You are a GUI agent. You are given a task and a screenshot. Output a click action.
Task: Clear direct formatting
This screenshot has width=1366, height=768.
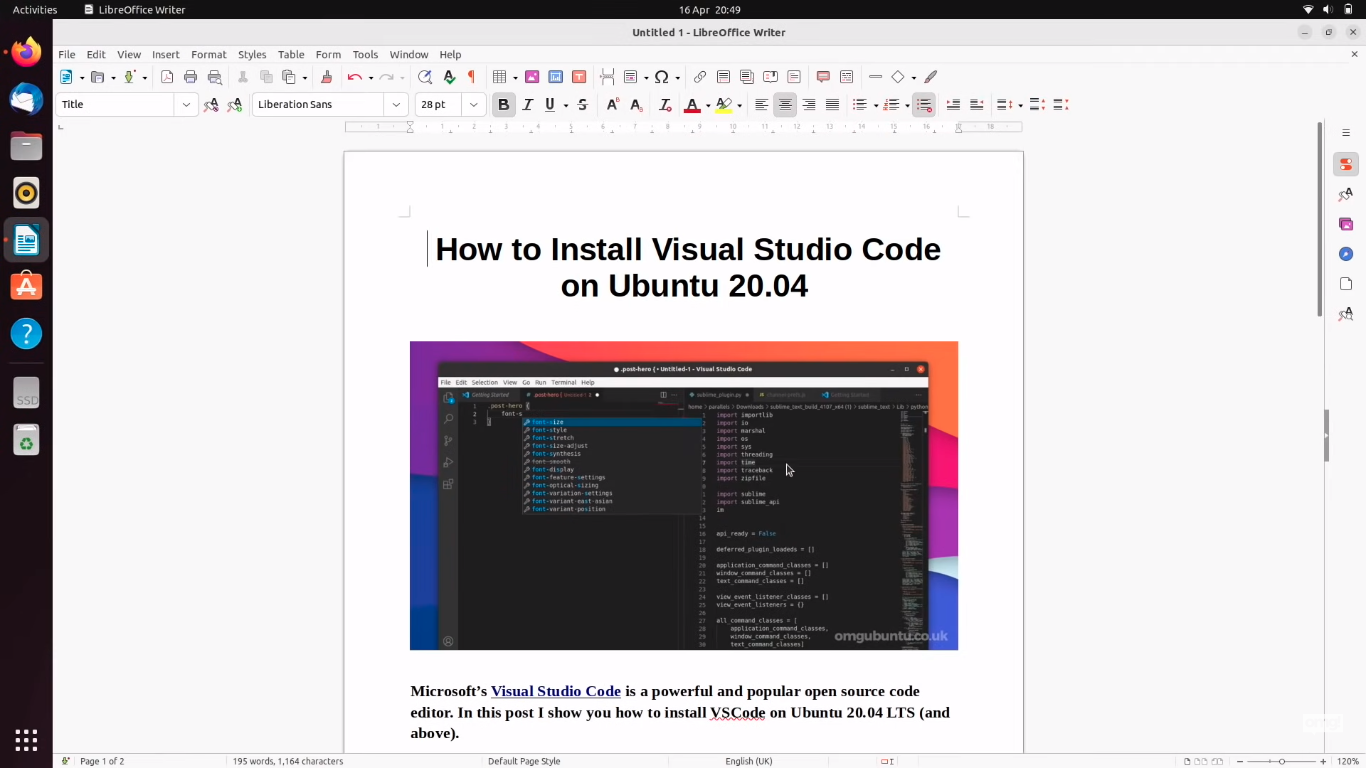click(665, 105)
